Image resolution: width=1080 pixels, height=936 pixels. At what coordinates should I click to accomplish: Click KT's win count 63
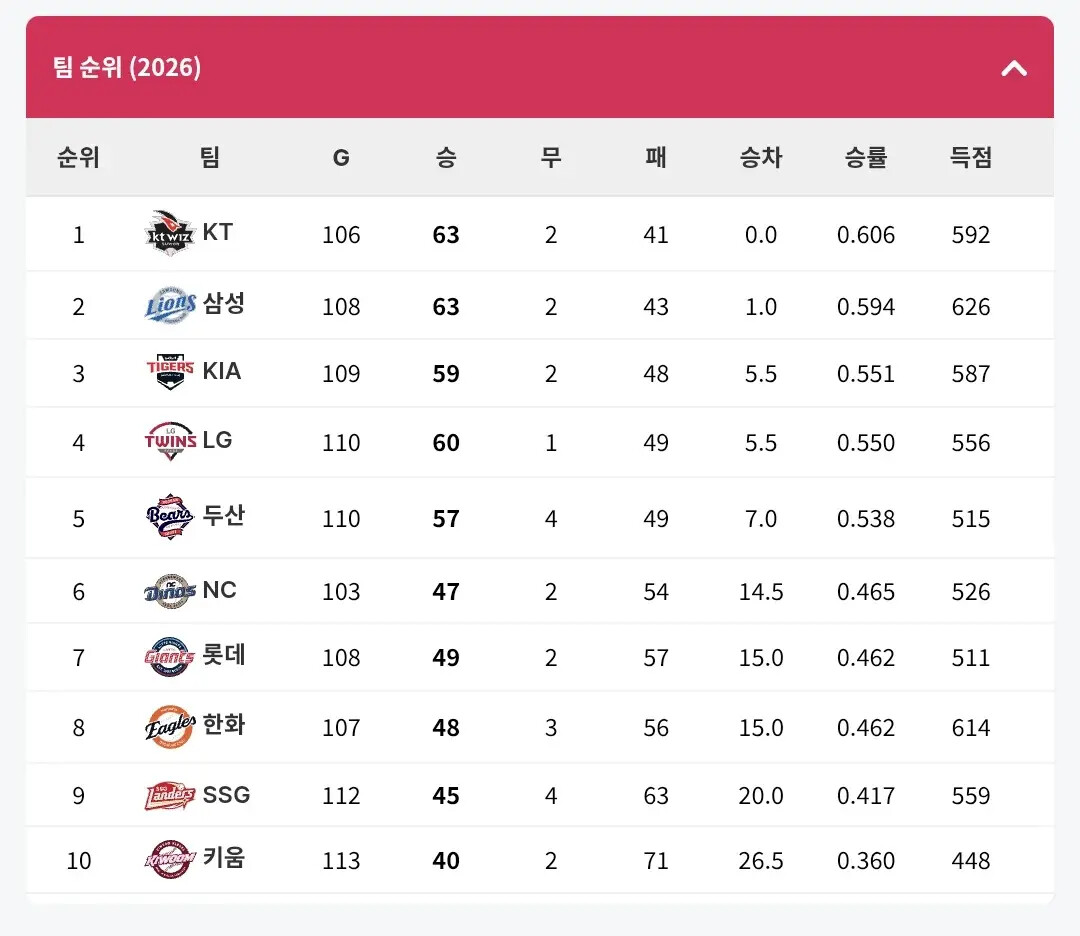(446, 235)
